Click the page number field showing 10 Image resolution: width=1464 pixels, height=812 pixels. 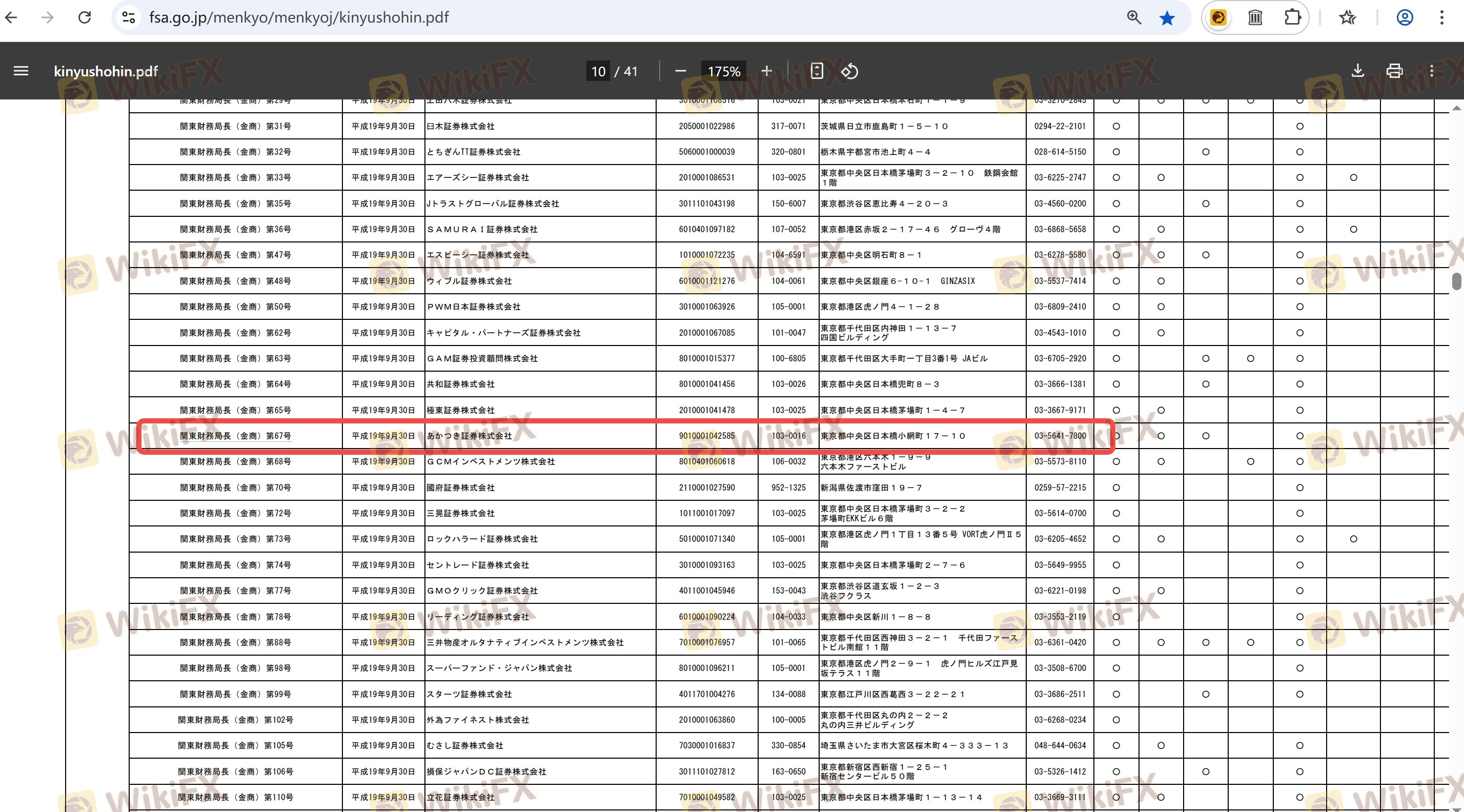(598, 72)
